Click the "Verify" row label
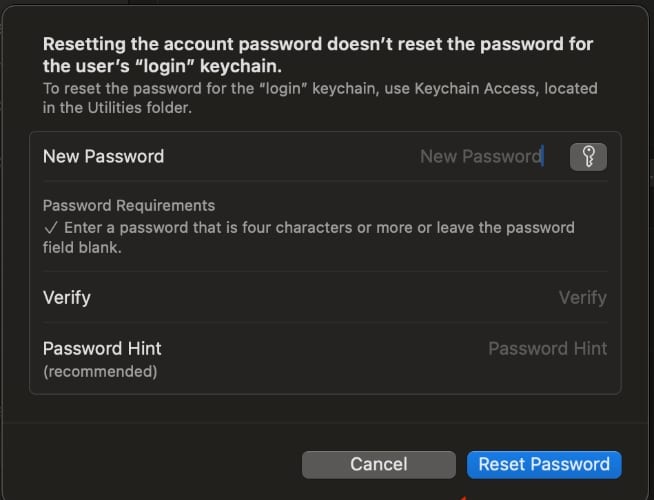654x500 pixels. coord(67,298)
